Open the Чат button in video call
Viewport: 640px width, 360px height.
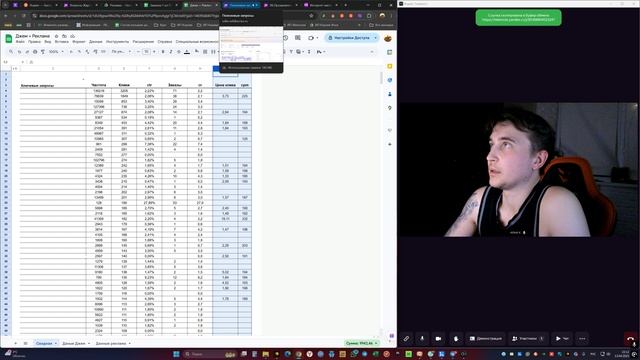click(562, 338)
